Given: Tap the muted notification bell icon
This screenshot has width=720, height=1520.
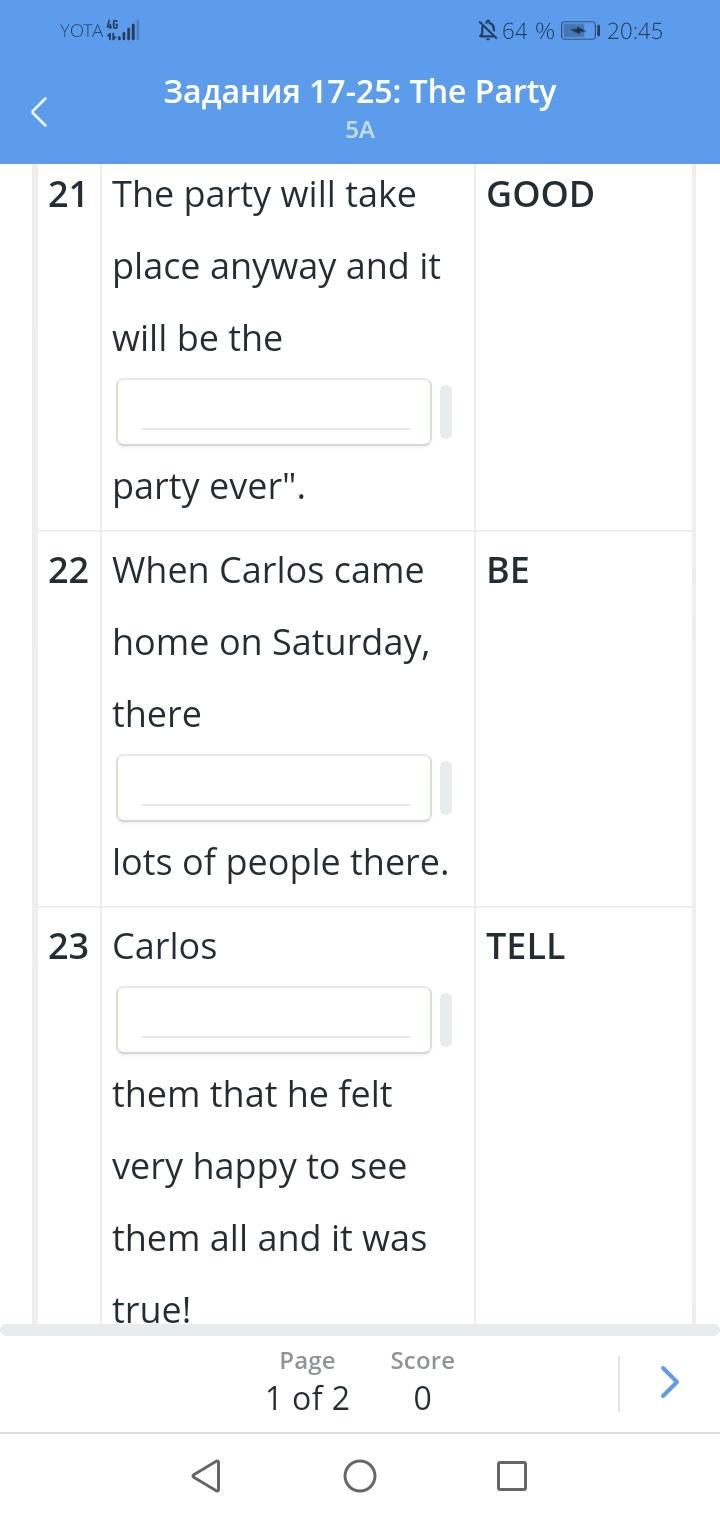Looking at the screenshot, I should (x=488, y=31).
